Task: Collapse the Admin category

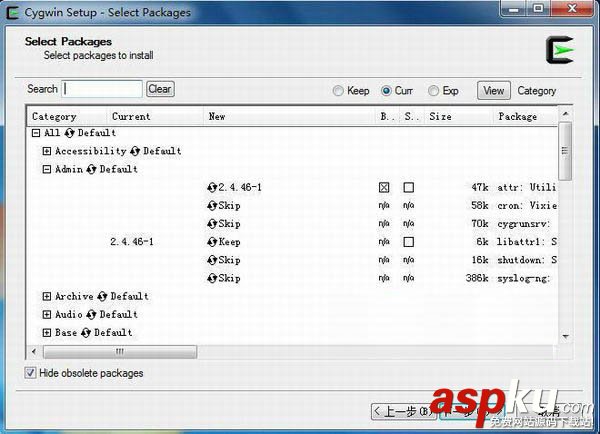Action: (47, 169)
